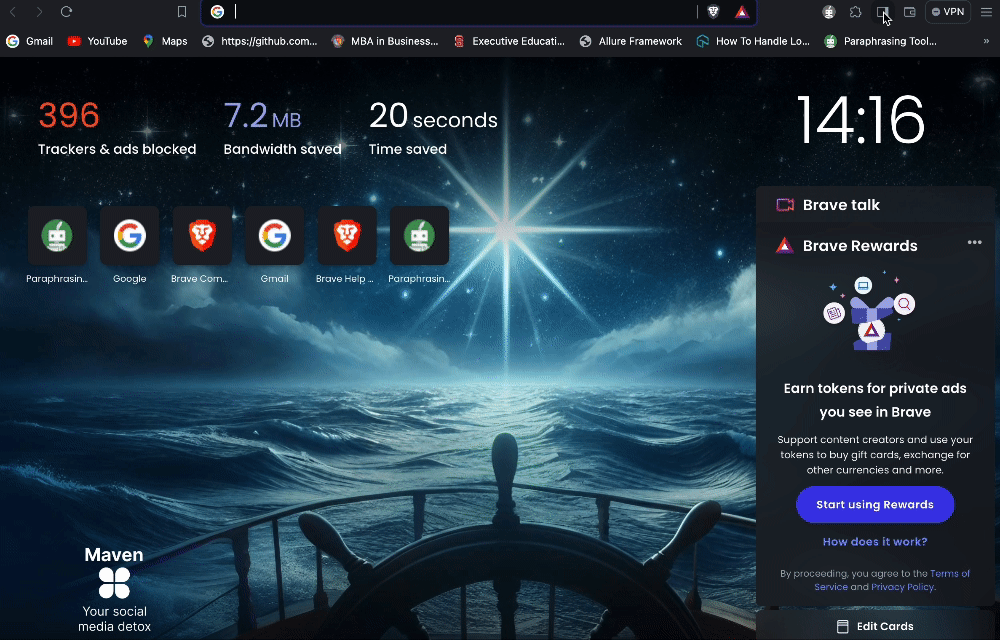Open the Extensions puzzle piece icon
The width and height of the screenshot is (1000, 640).
(856, 12)
